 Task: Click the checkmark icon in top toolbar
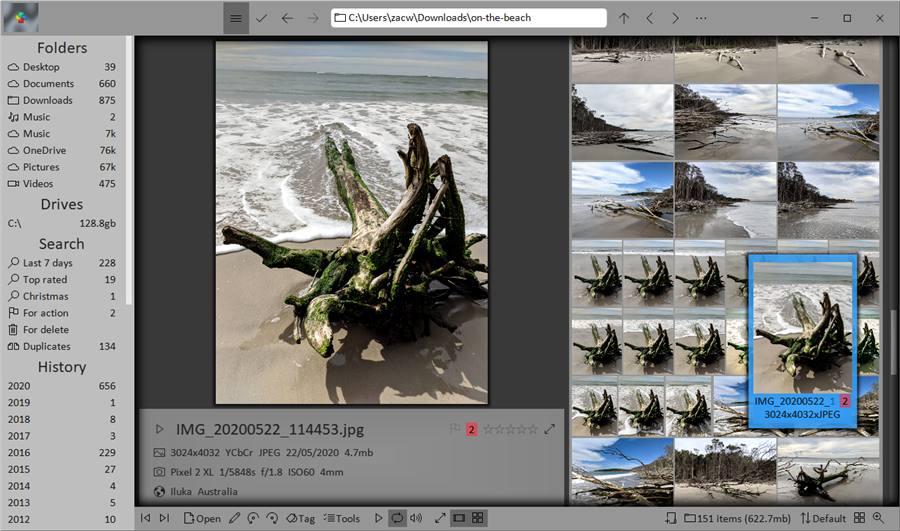(262, 18)
